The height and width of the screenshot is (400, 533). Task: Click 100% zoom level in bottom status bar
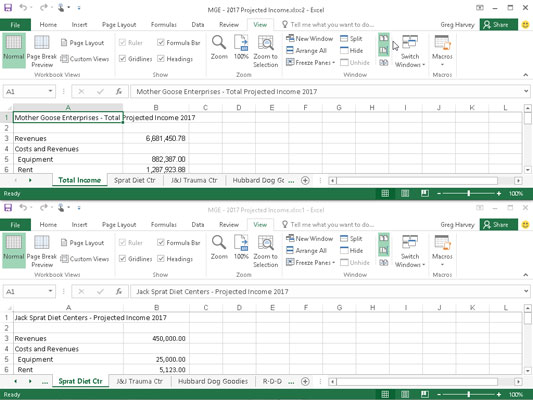516,395
